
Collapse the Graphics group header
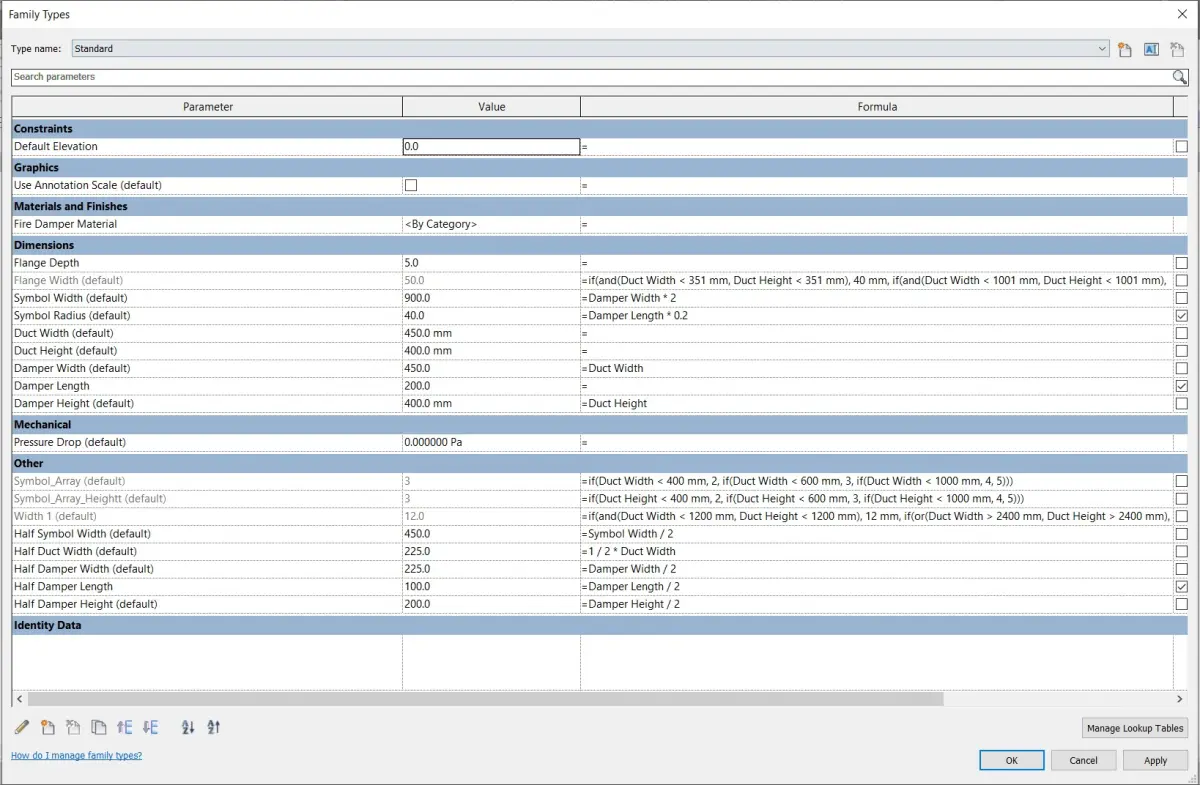coord(598,167)
